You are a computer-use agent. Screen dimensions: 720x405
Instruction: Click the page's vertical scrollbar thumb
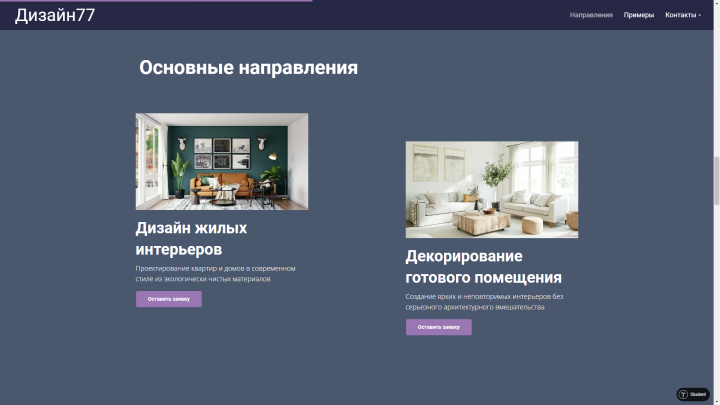[x=716, y=180]
